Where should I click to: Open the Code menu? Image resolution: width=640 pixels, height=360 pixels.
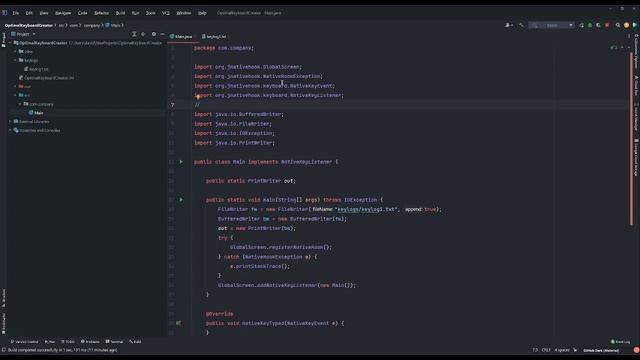tap(82, 13)
